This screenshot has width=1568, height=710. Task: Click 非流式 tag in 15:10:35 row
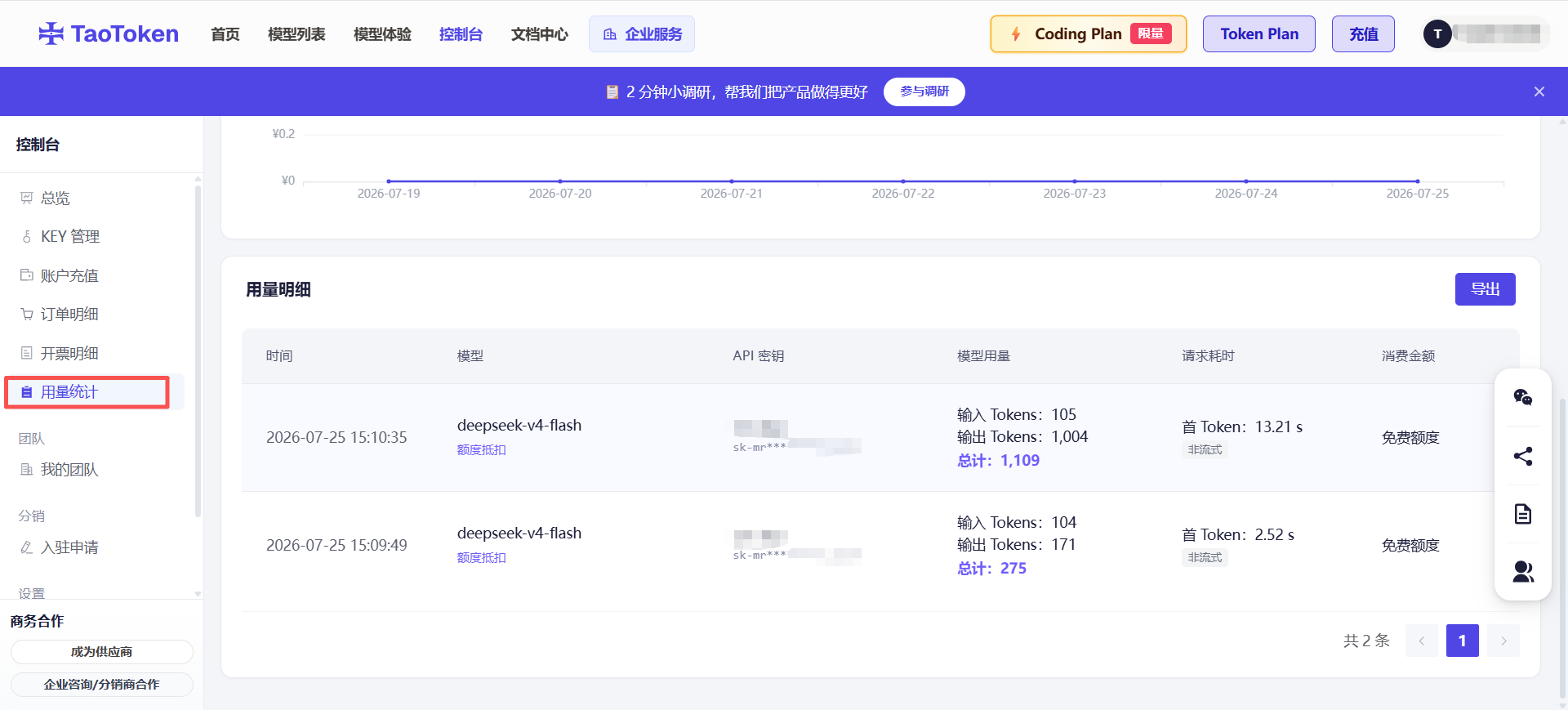point(1205,450)
